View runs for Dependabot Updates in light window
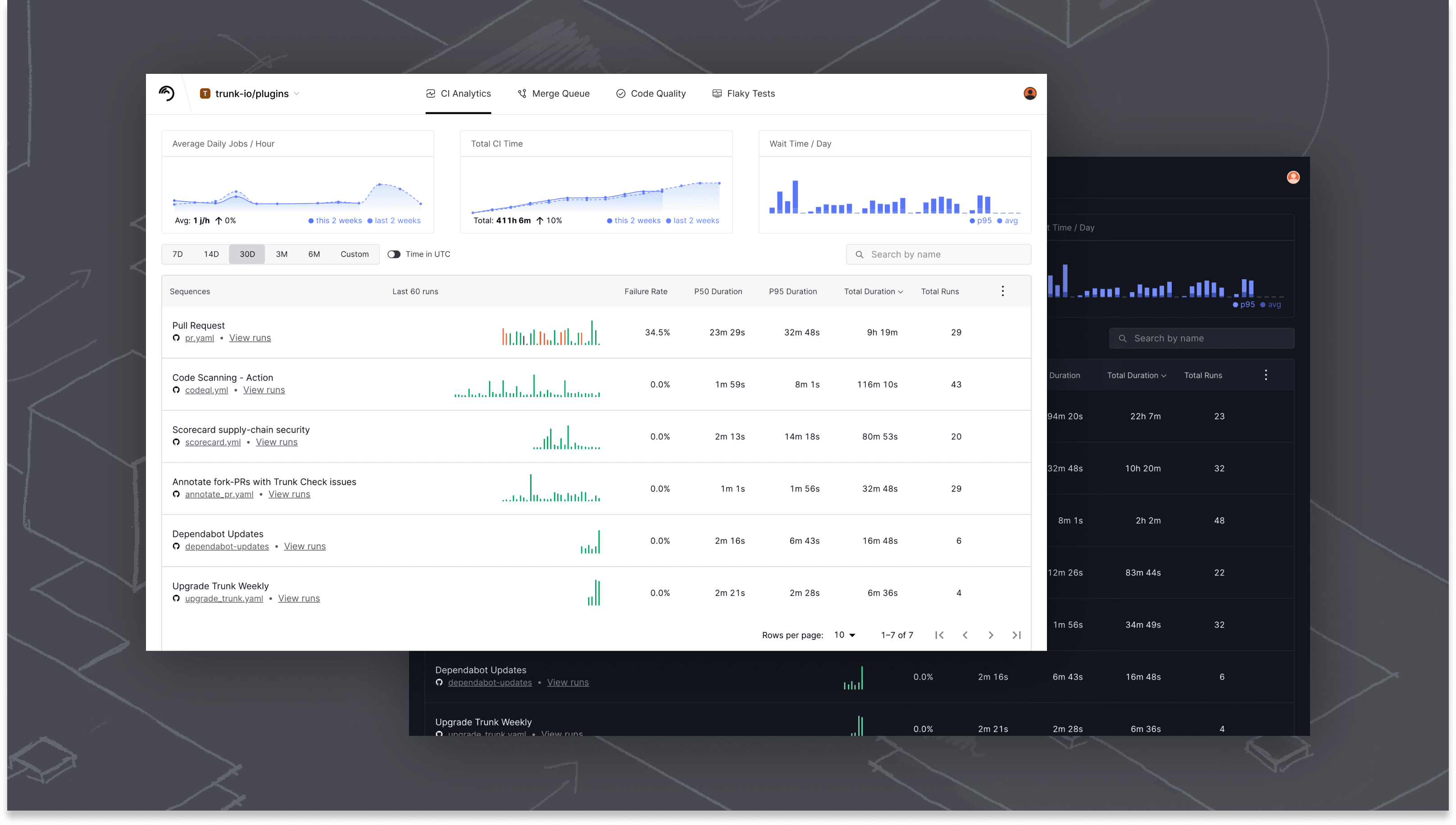The image size is (1456, 825). [305, 547]
